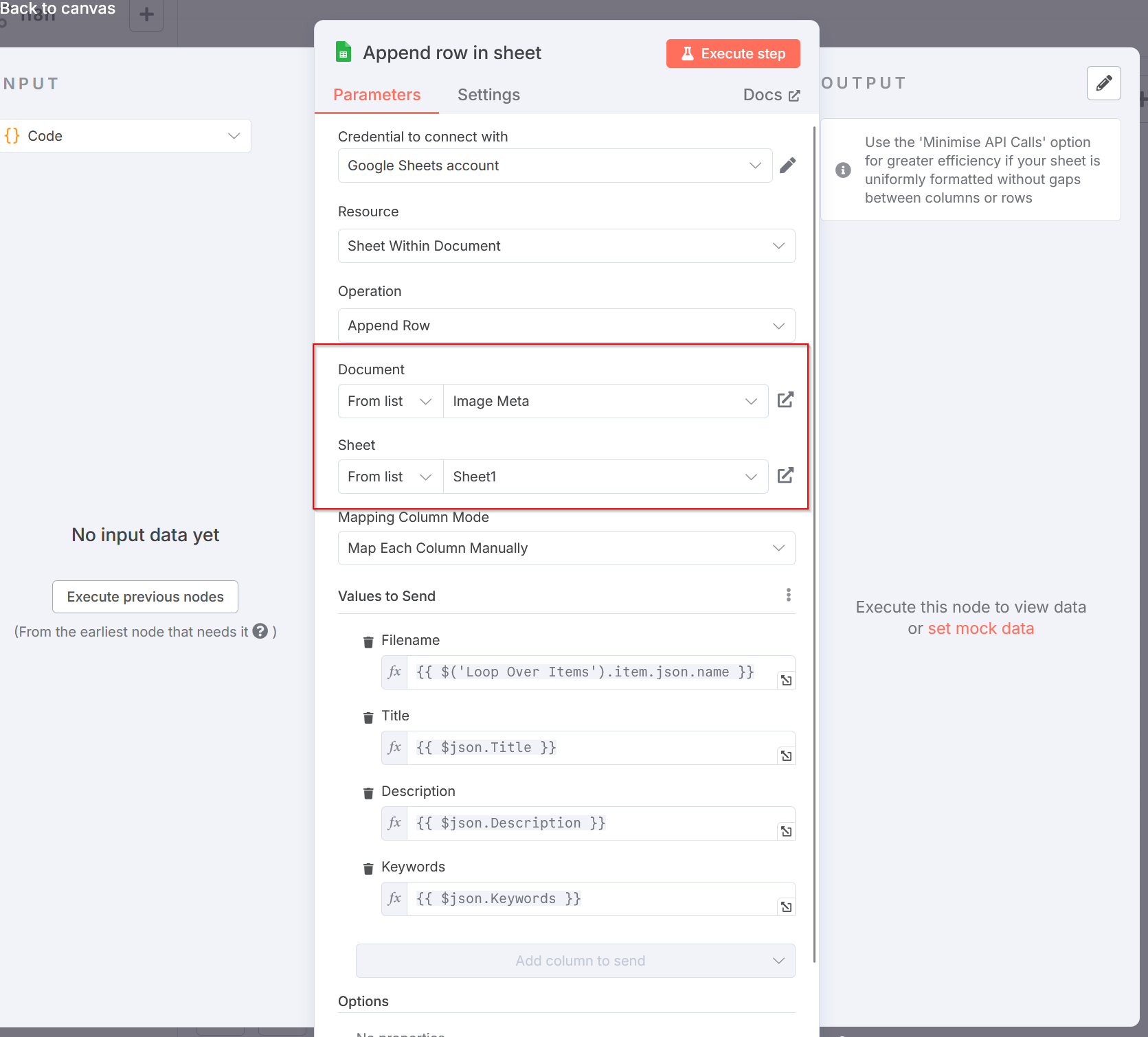Delete the Keywords column mapping
This screenshot has width=1148, height=1037.
click(x=368, y=867)
